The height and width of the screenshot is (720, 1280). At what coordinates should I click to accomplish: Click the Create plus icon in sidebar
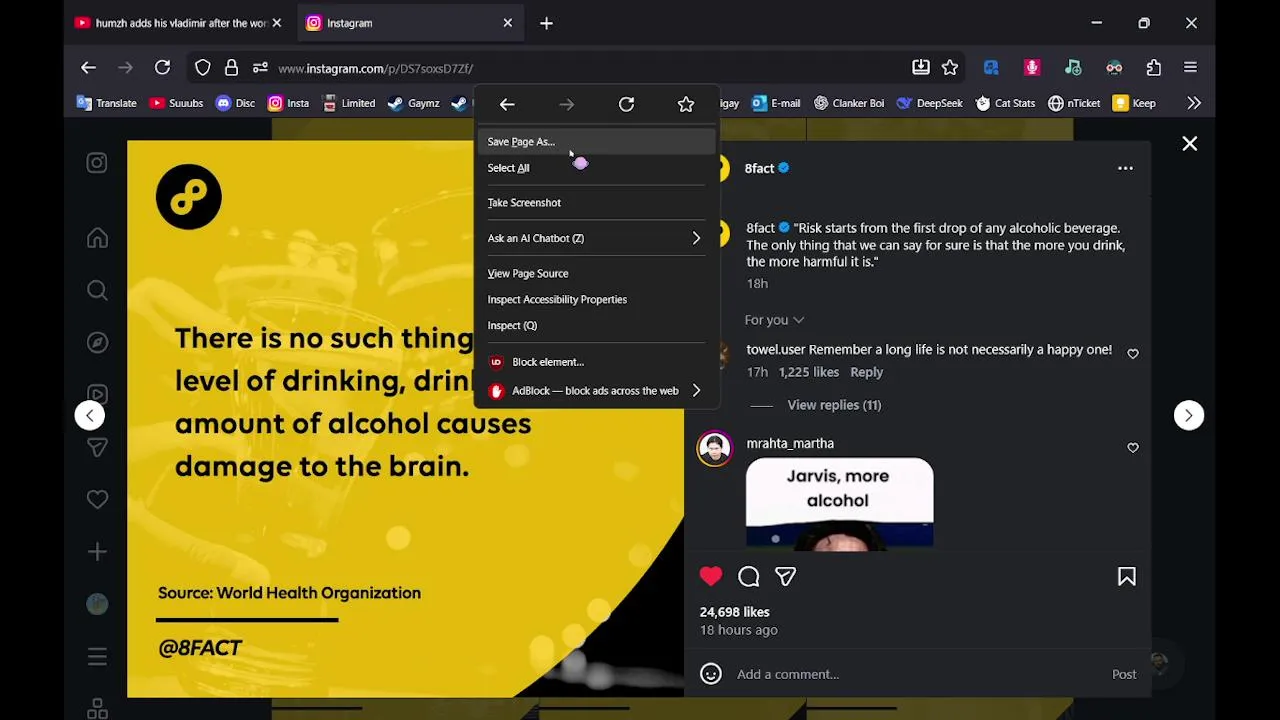click(x=97, y=551)
